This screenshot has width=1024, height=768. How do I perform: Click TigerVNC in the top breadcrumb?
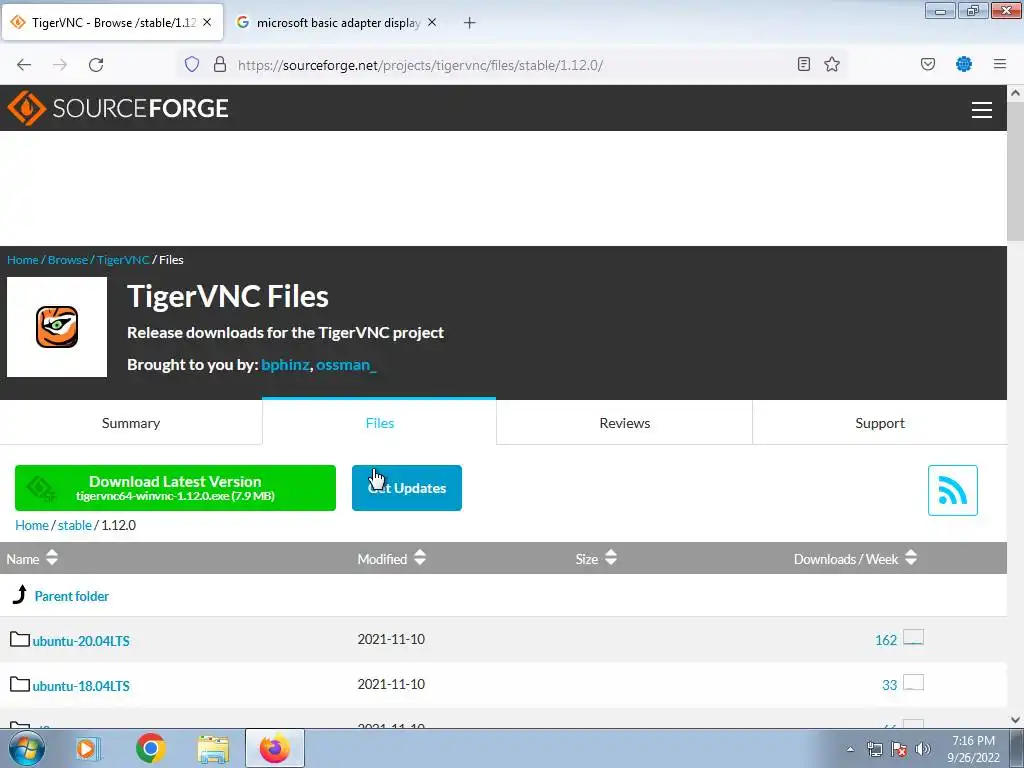coord(123,259)
